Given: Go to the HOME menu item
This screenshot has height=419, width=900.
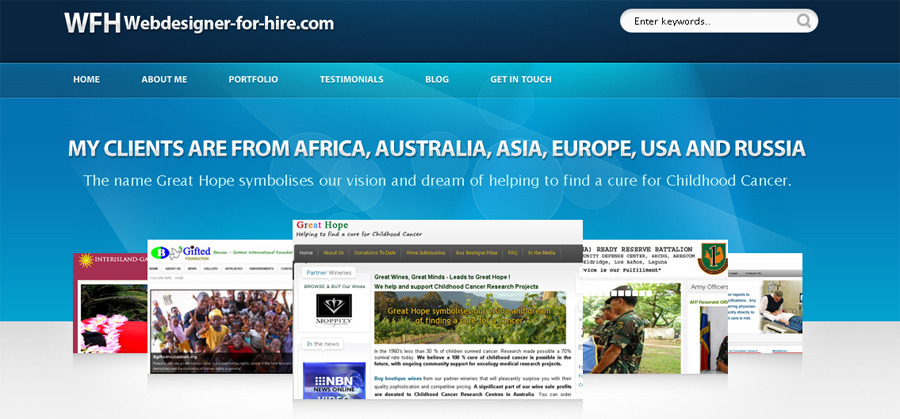Looking at the screenshot, I should [86, 80].
